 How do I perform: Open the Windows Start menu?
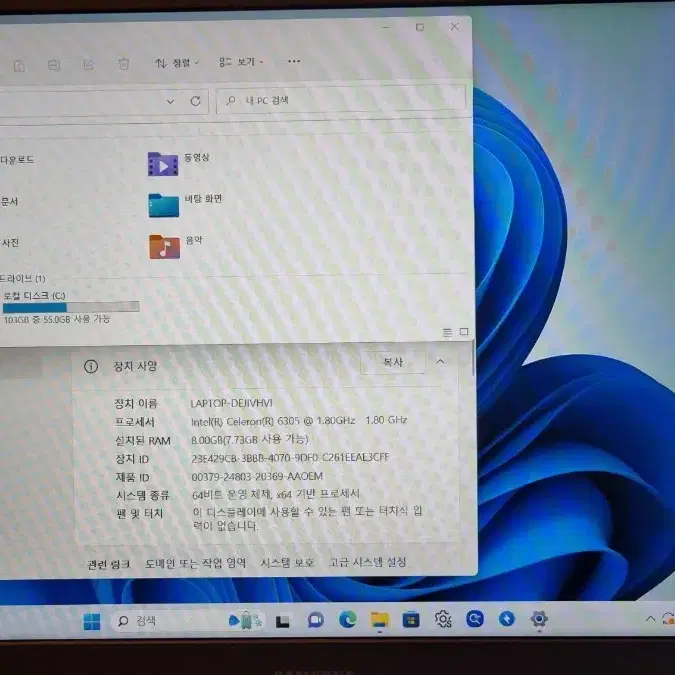(92, 622)
